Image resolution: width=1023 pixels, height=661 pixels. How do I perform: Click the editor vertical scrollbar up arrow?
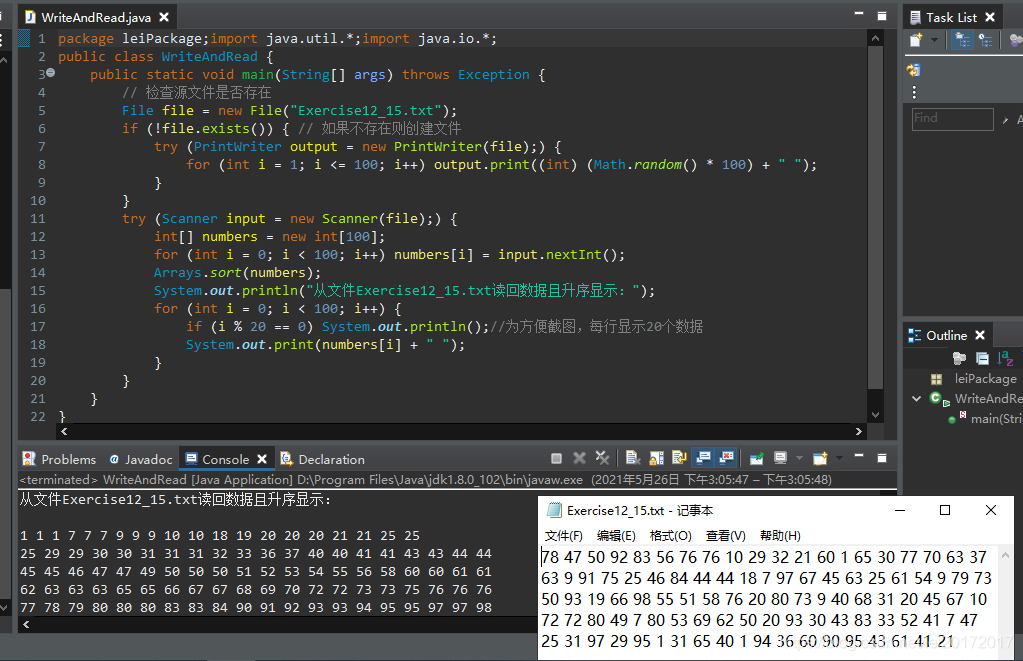coord(875,38)
